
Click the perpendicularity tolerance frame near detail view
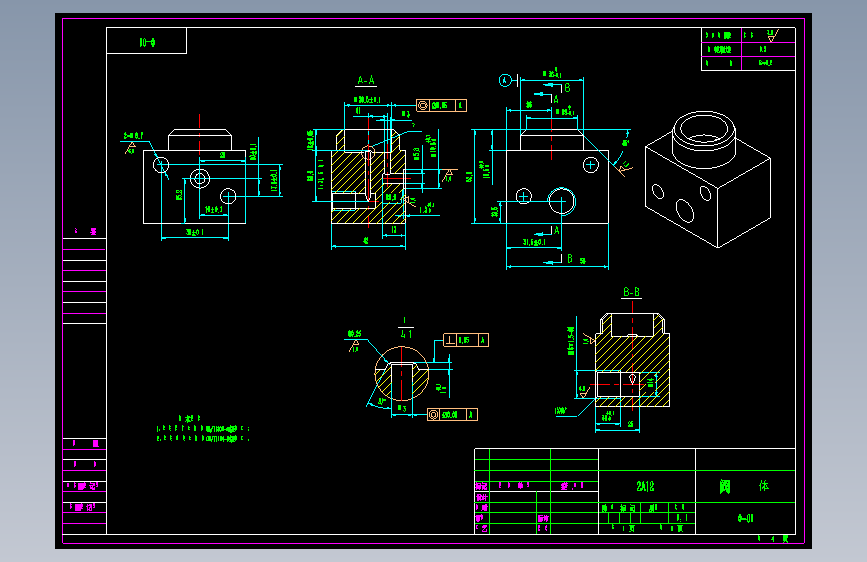coord(466,340)
